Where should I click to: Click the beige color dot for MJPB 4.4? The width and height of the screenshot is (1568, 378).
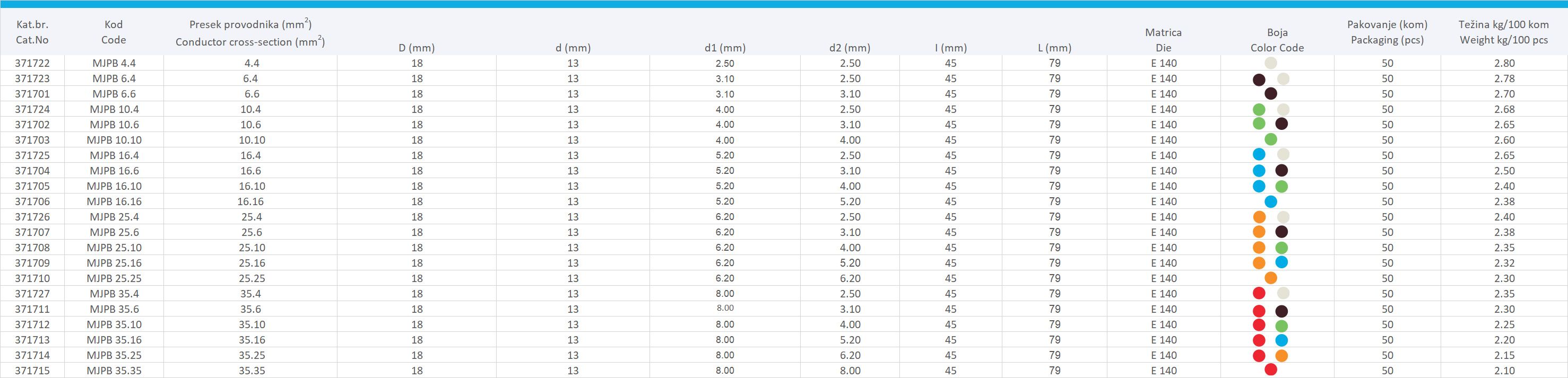1270,63
